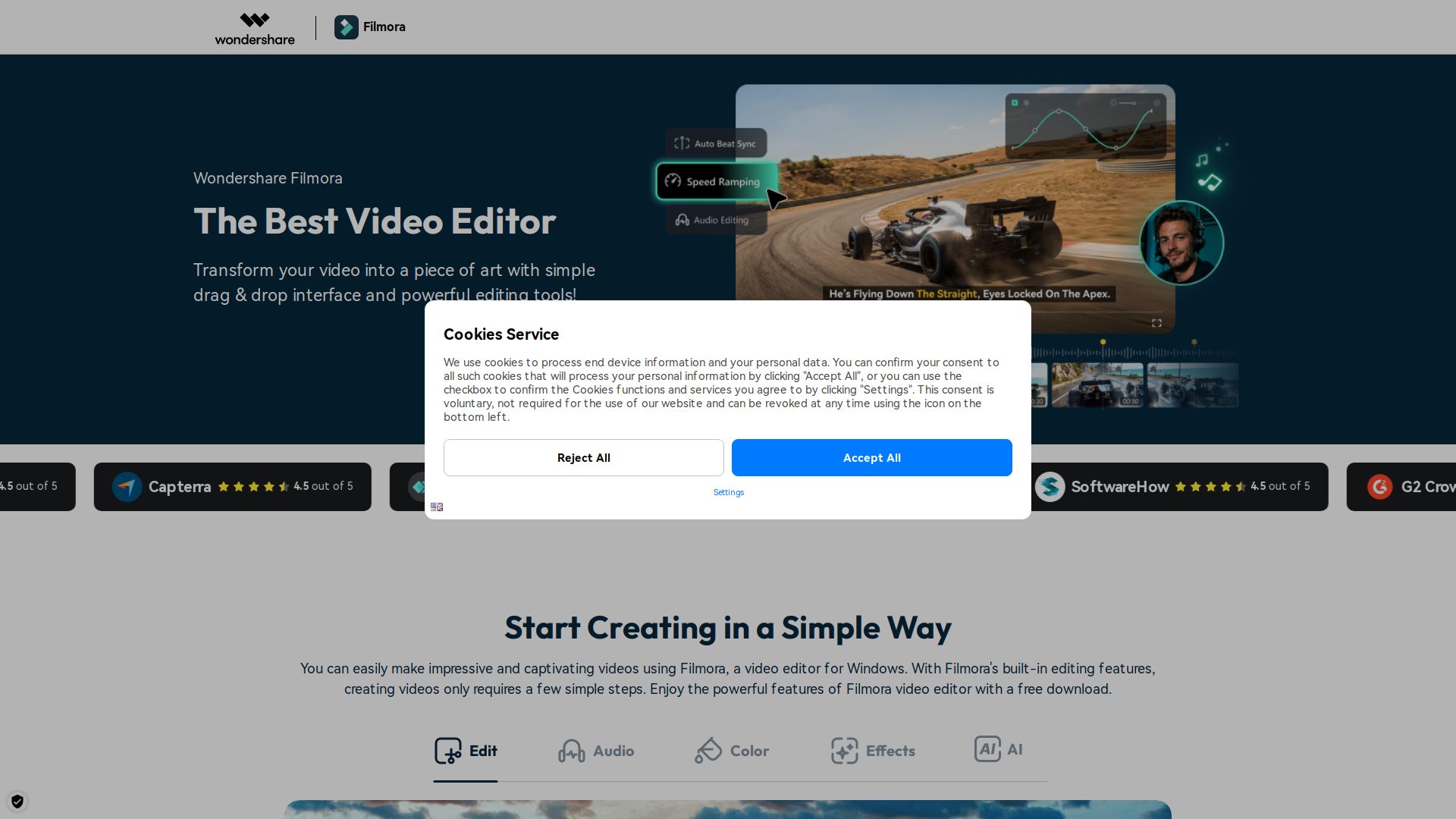Click the faded clip thumbnail under the second marker
This screenshot has height=819, width=1456.
click(x=1193, y=385)
